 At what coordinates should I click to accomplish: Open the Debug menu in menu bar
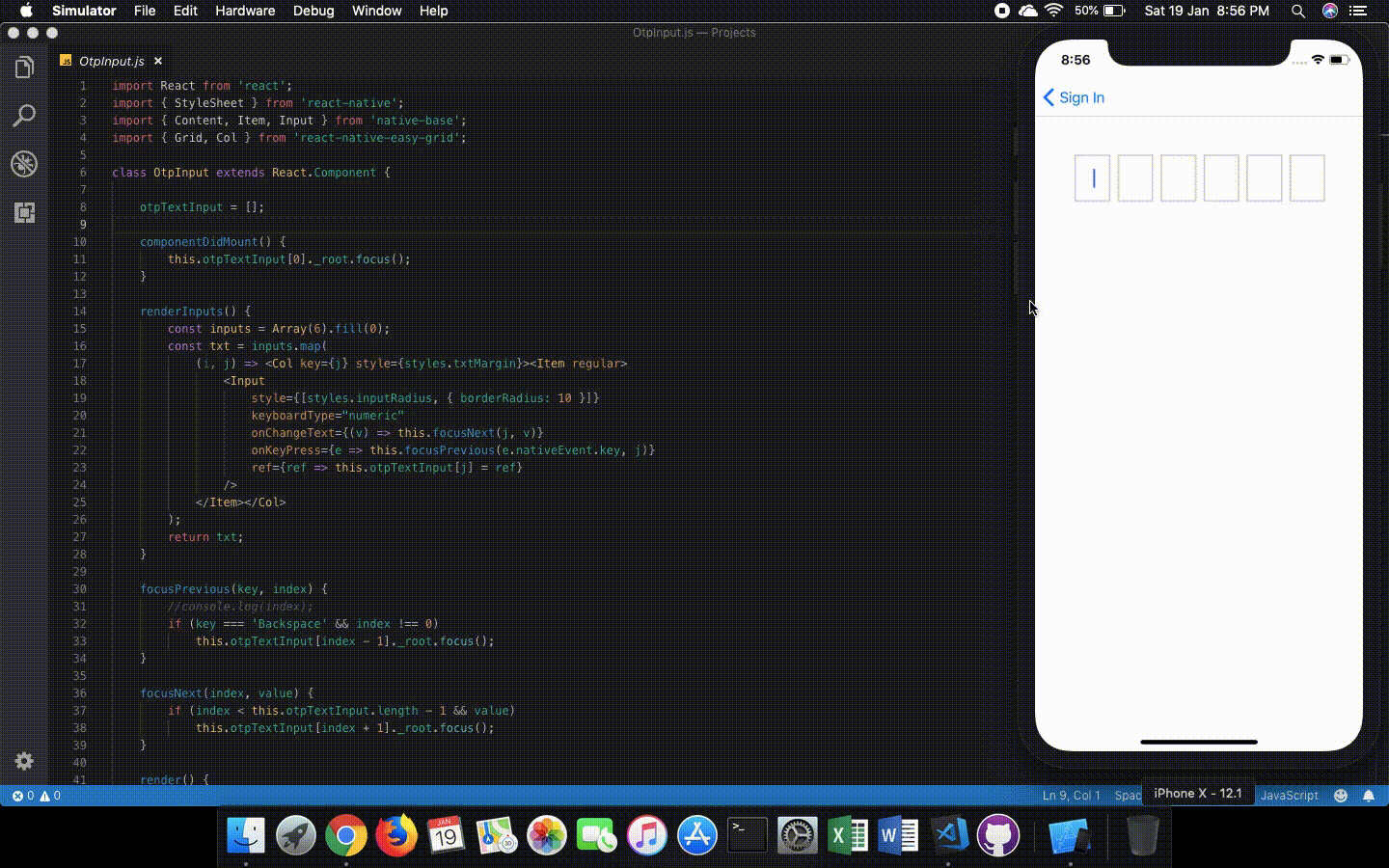313,11
